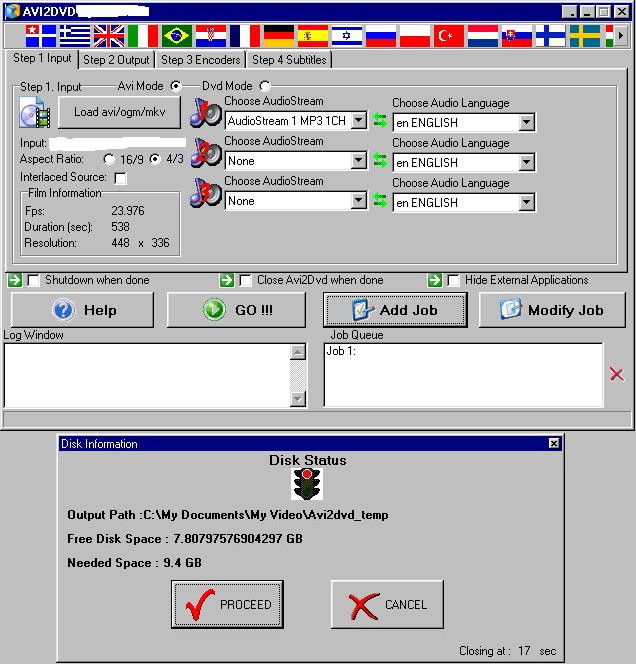Viewport: 636px width, 664px height.
Task: Open second audio language dropdown
Action: coord(526,163)
